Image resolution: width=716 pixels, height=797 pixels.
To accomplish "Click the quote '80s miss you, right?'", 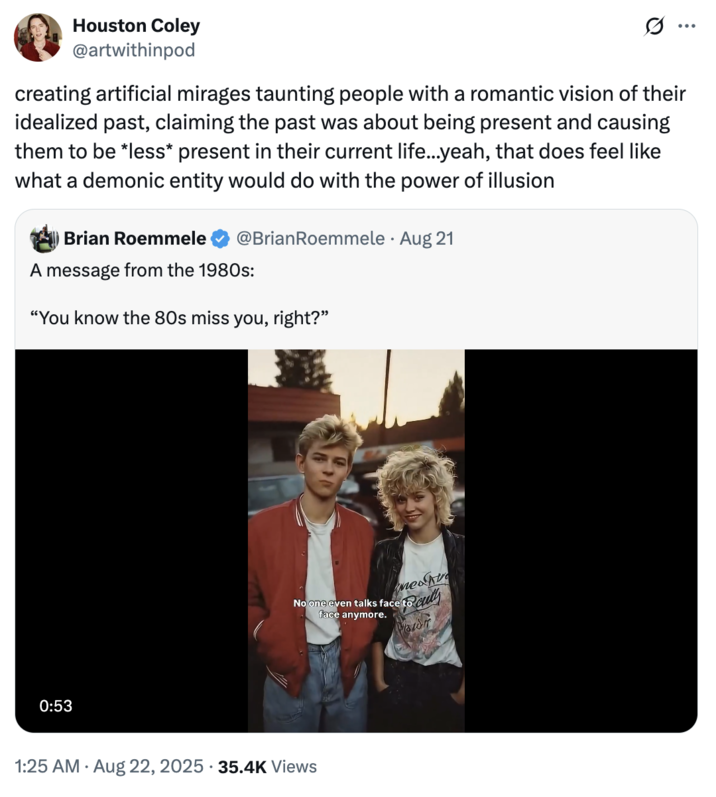I will [x=242, y=318].
